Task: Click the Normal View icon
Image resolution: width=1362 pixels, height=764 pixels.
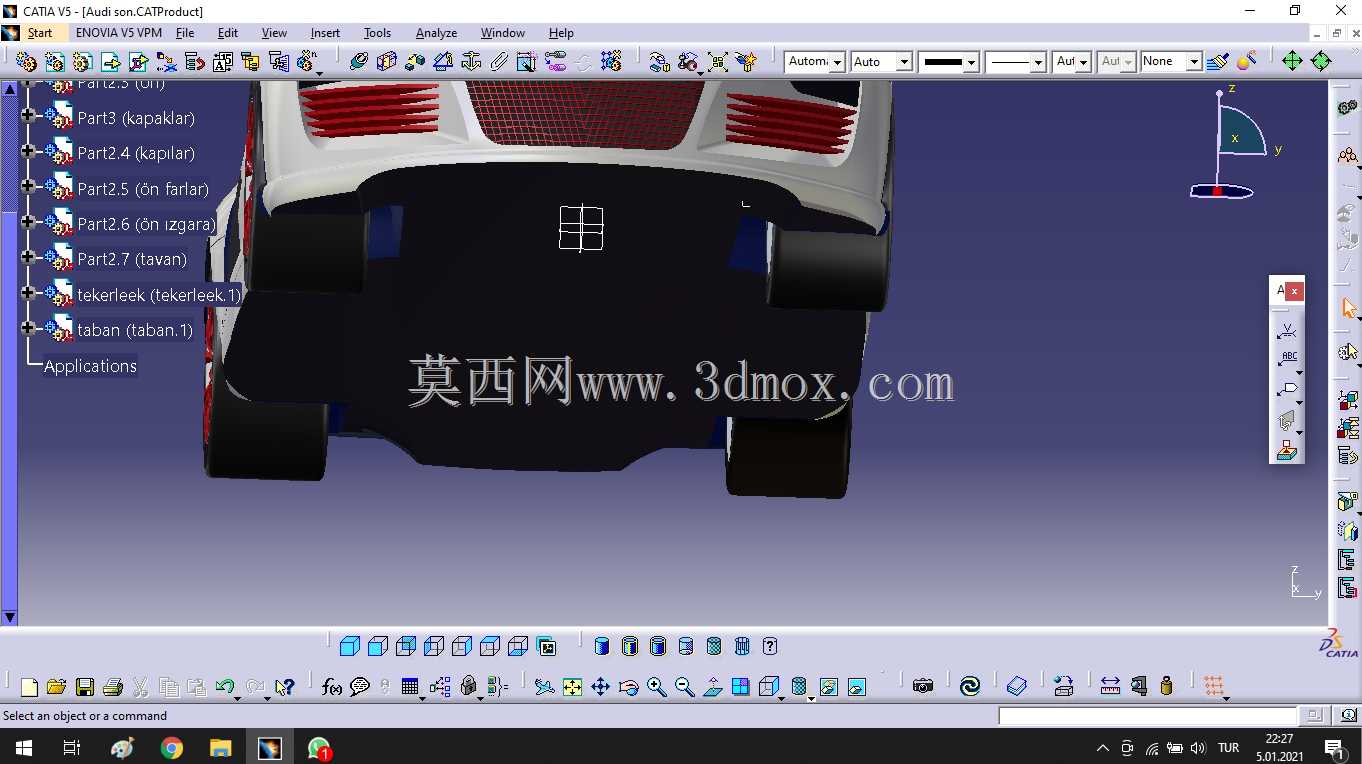Action: 712,687
